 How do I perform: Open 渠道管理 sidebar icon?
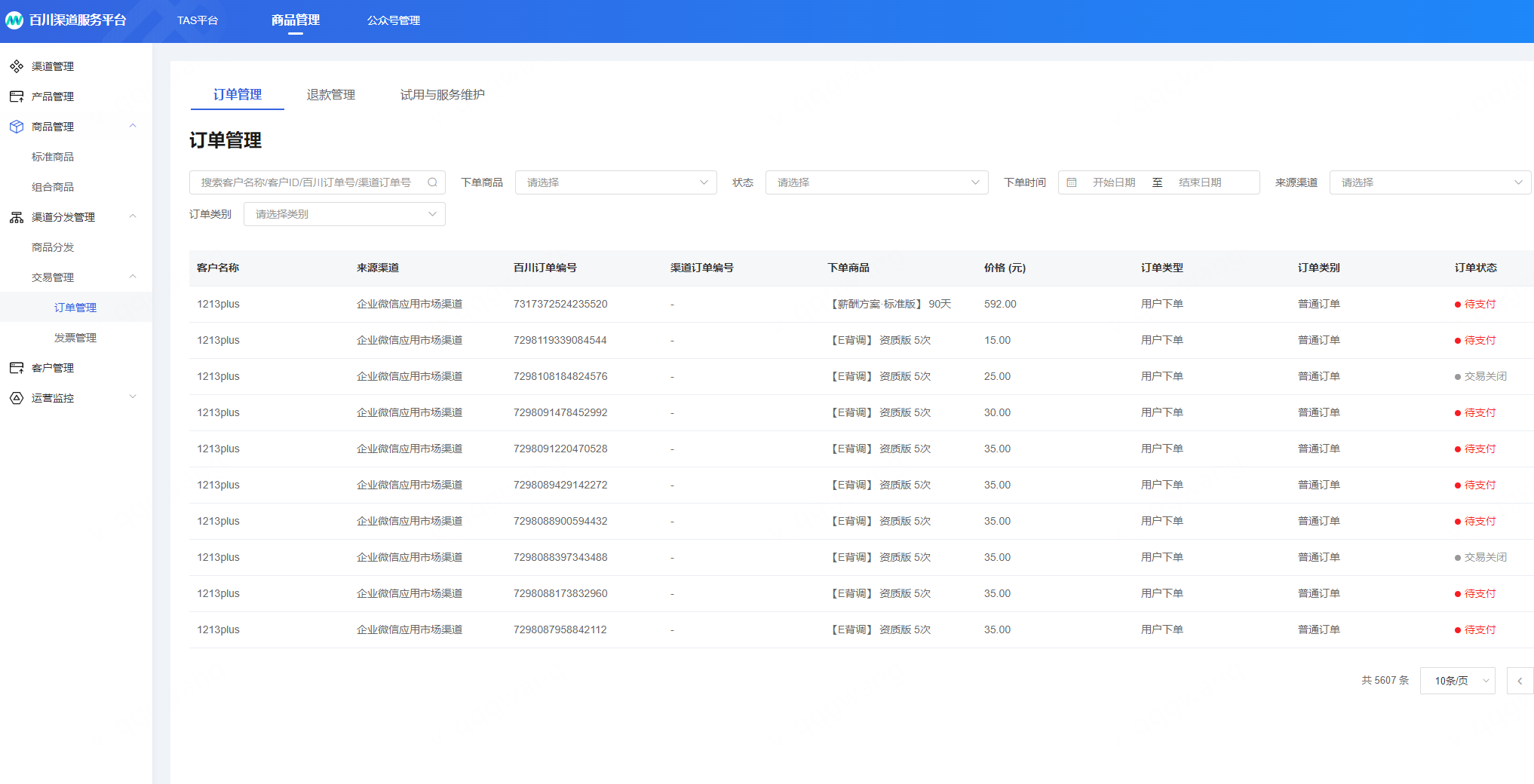[17, 66]
